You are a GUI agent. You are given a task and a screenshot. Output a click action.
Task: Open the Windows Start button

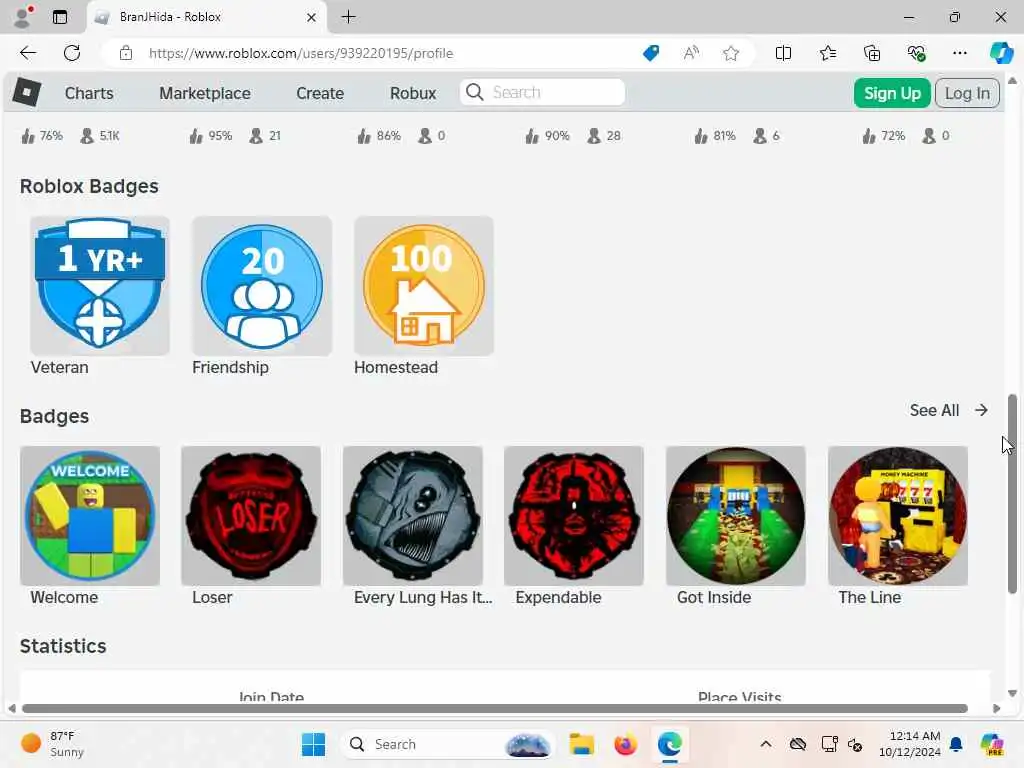pyautogui.click(x=313, y=744)
